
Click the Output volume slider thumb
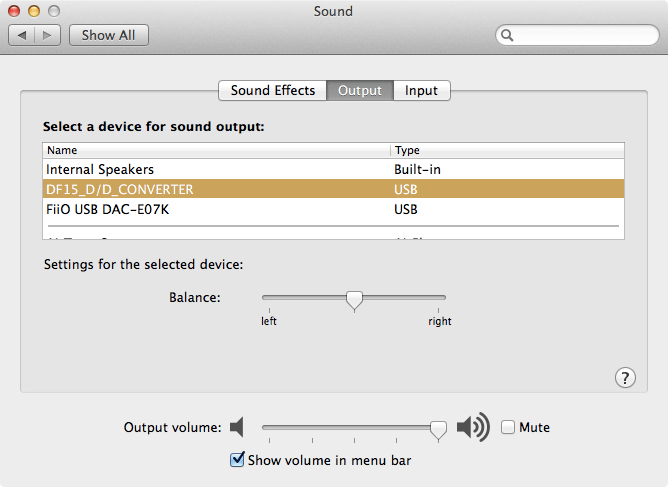coord(438,429)
